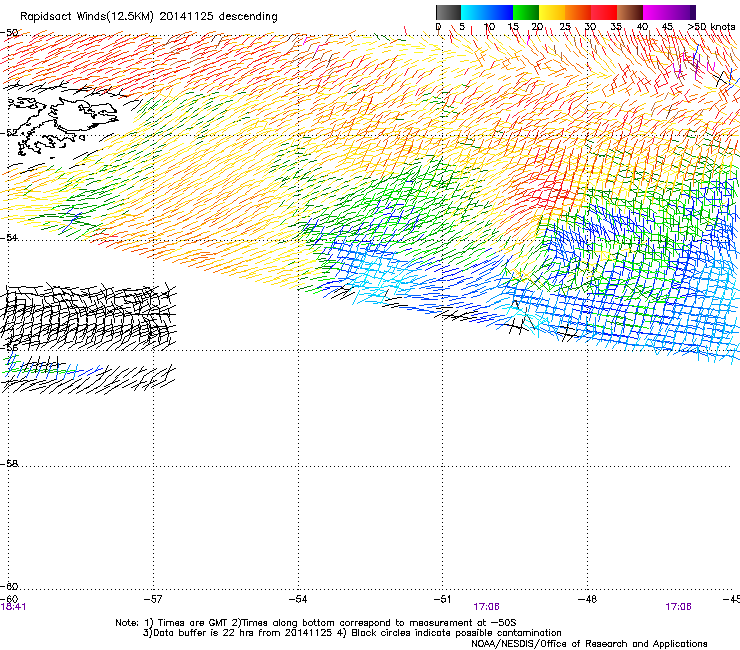The image size is (740, 650).
Task: Click the '45' legend scale label
Action: pyautogui.click(x=667, y=27)
